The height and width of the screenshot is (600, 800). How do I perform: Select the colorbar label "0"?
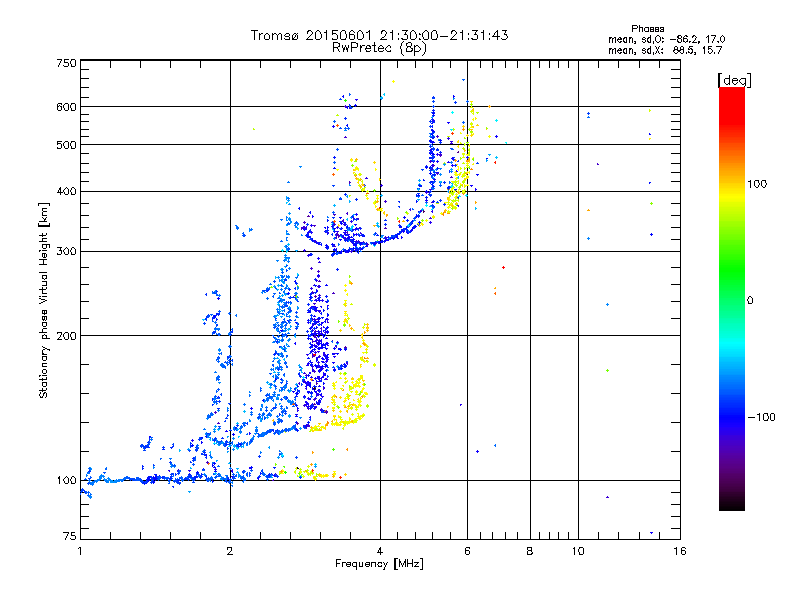pyautogui.click(x=750, y=301)
